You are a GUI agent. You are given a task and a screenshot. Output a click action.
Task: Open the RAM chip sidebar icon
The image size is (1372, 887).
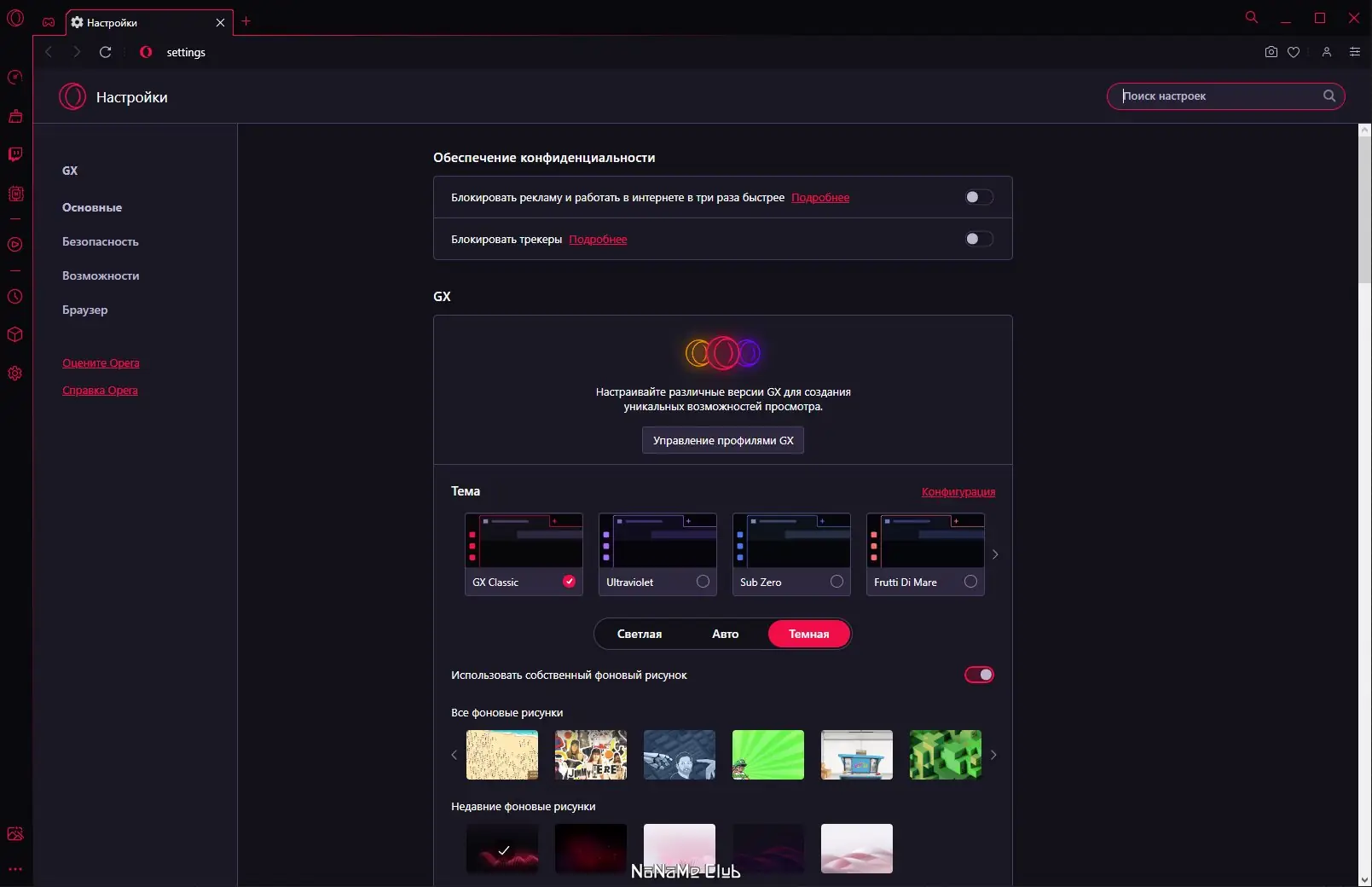15,194
